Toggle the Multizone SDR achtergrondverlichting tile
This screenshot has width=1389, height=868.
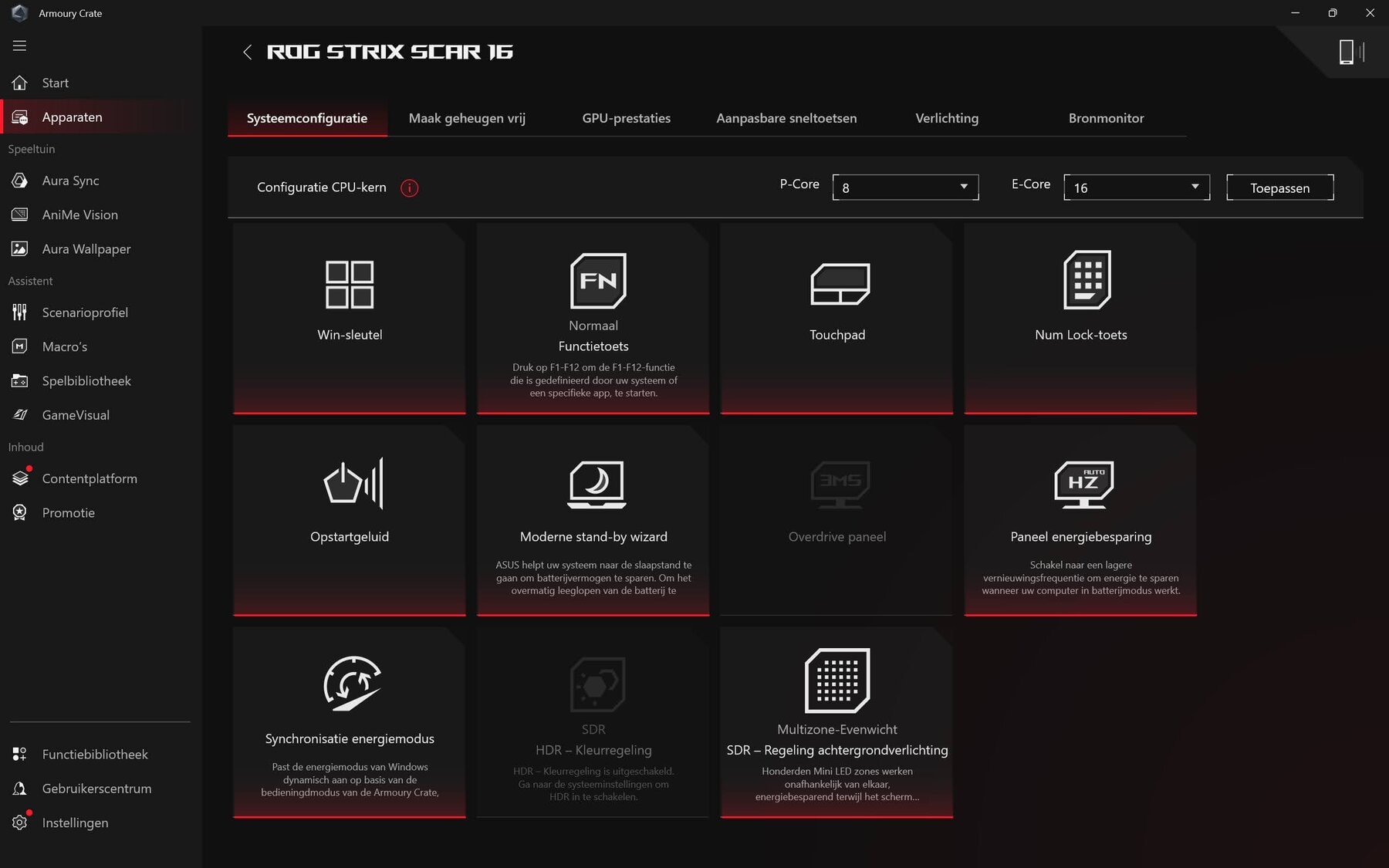(837, 723)
